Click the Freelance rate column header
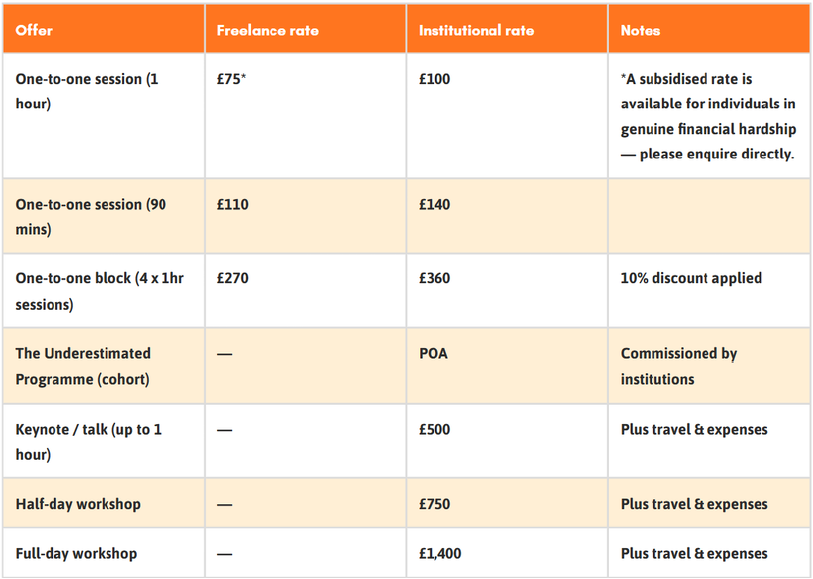 click(x=268, y=30)
